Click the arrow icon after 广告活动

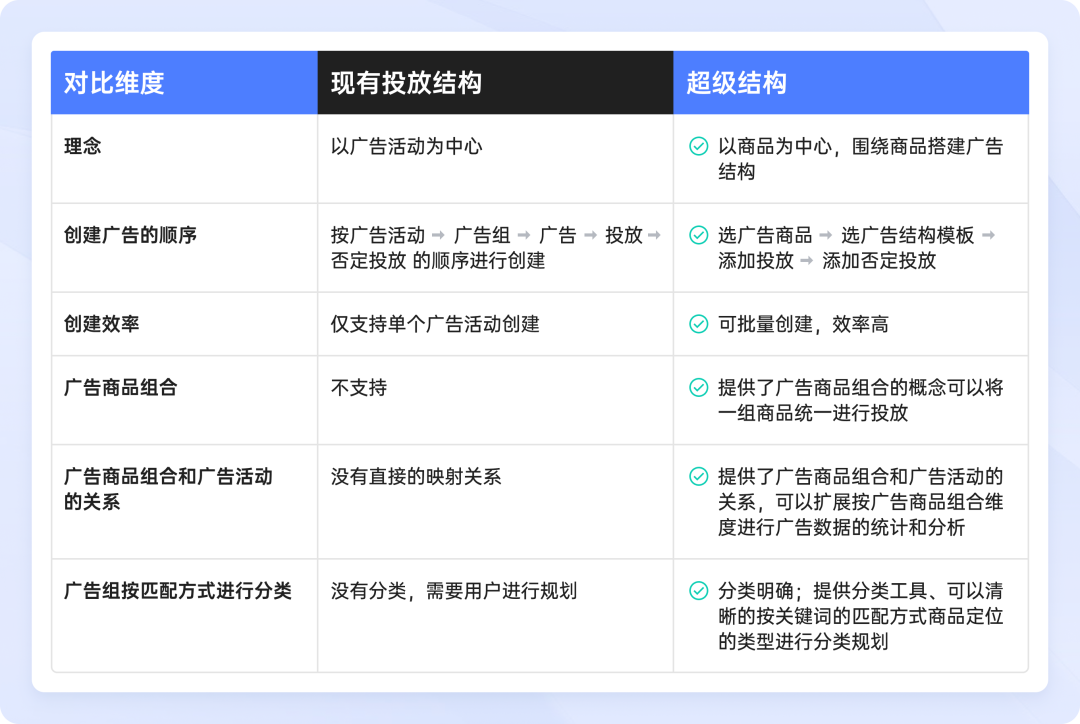point(438,233)
